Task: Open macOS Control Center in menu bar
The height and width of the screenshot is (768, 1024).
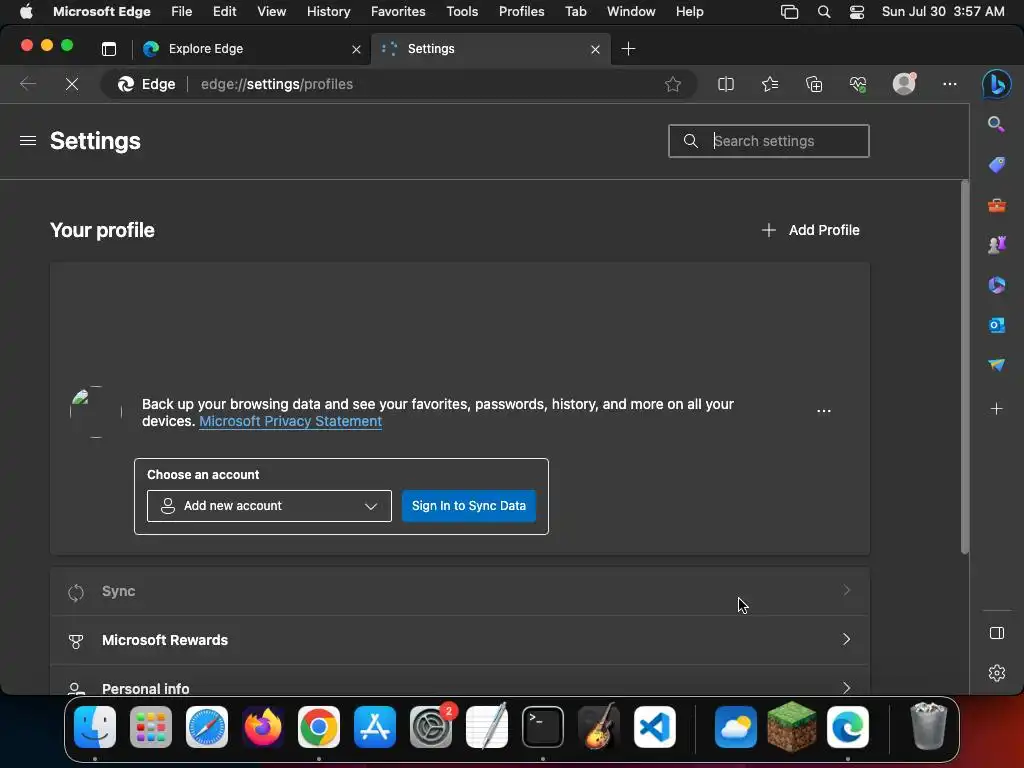Action: (857, 12)
